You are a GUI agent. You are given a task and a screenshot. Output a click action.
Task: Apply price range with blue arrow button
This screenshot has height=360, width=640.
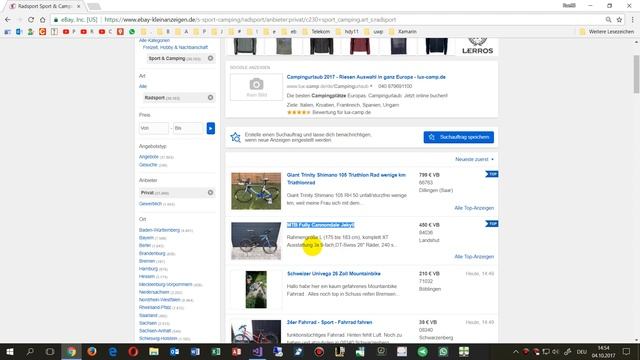(x=211, y=128)
